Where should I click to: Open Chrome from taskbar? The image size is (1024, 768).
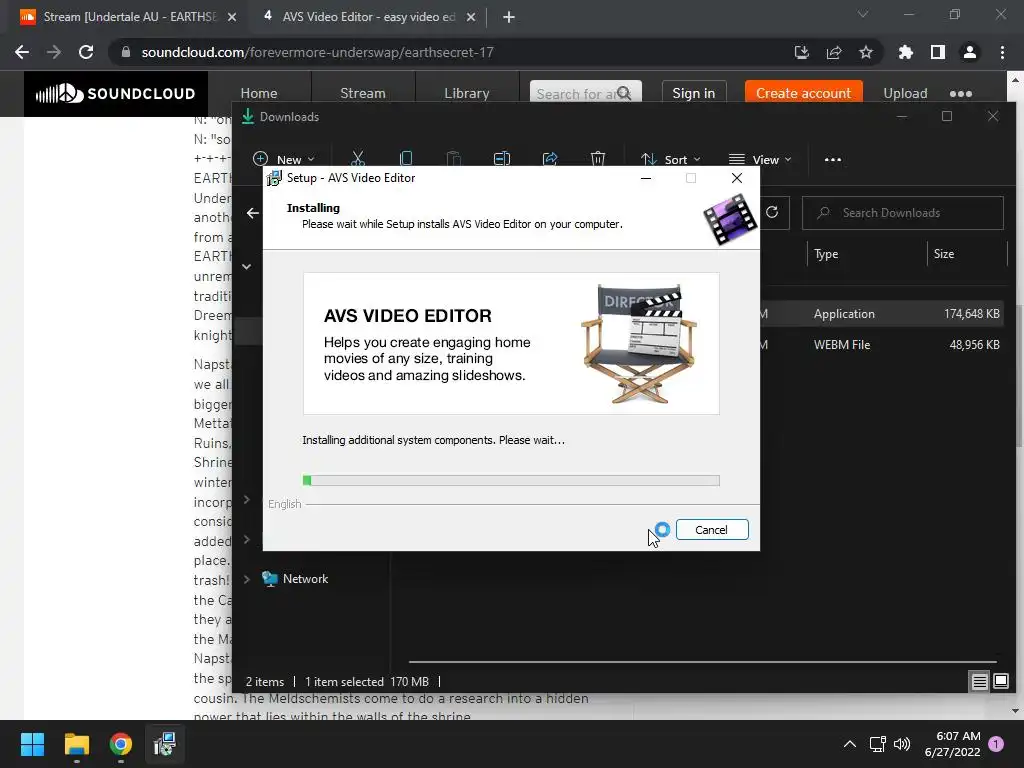tap(121, 744)
